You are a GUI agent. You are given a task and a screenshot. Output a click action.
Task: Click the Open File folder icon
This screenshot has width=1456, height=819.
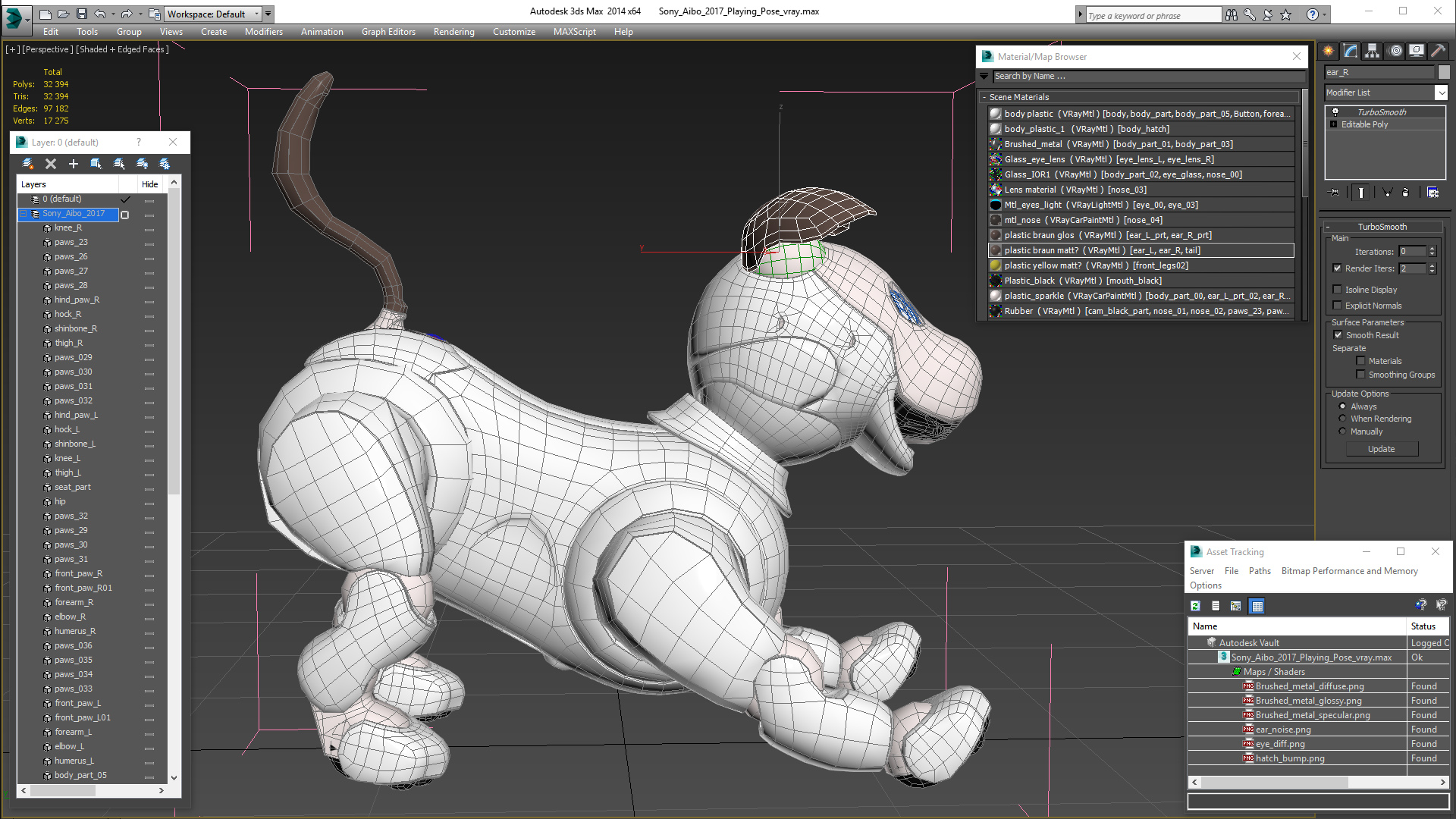(64, 14)
